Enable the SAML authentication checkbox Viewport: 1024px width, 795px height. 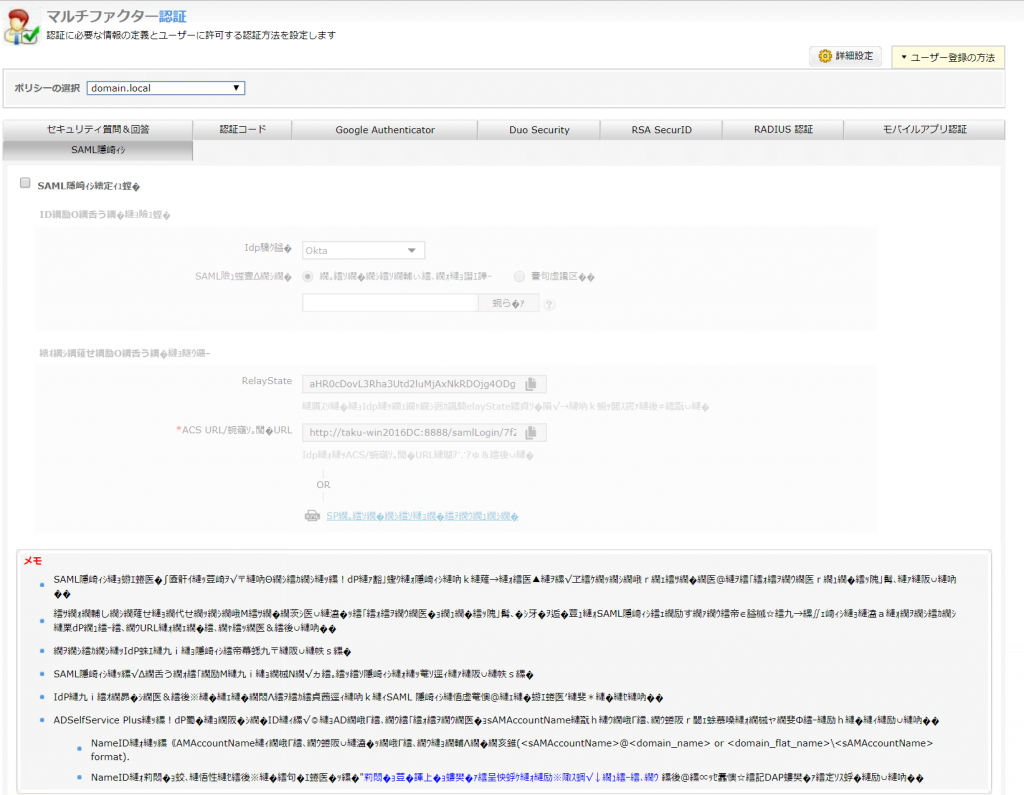click(x=25, y=183)
